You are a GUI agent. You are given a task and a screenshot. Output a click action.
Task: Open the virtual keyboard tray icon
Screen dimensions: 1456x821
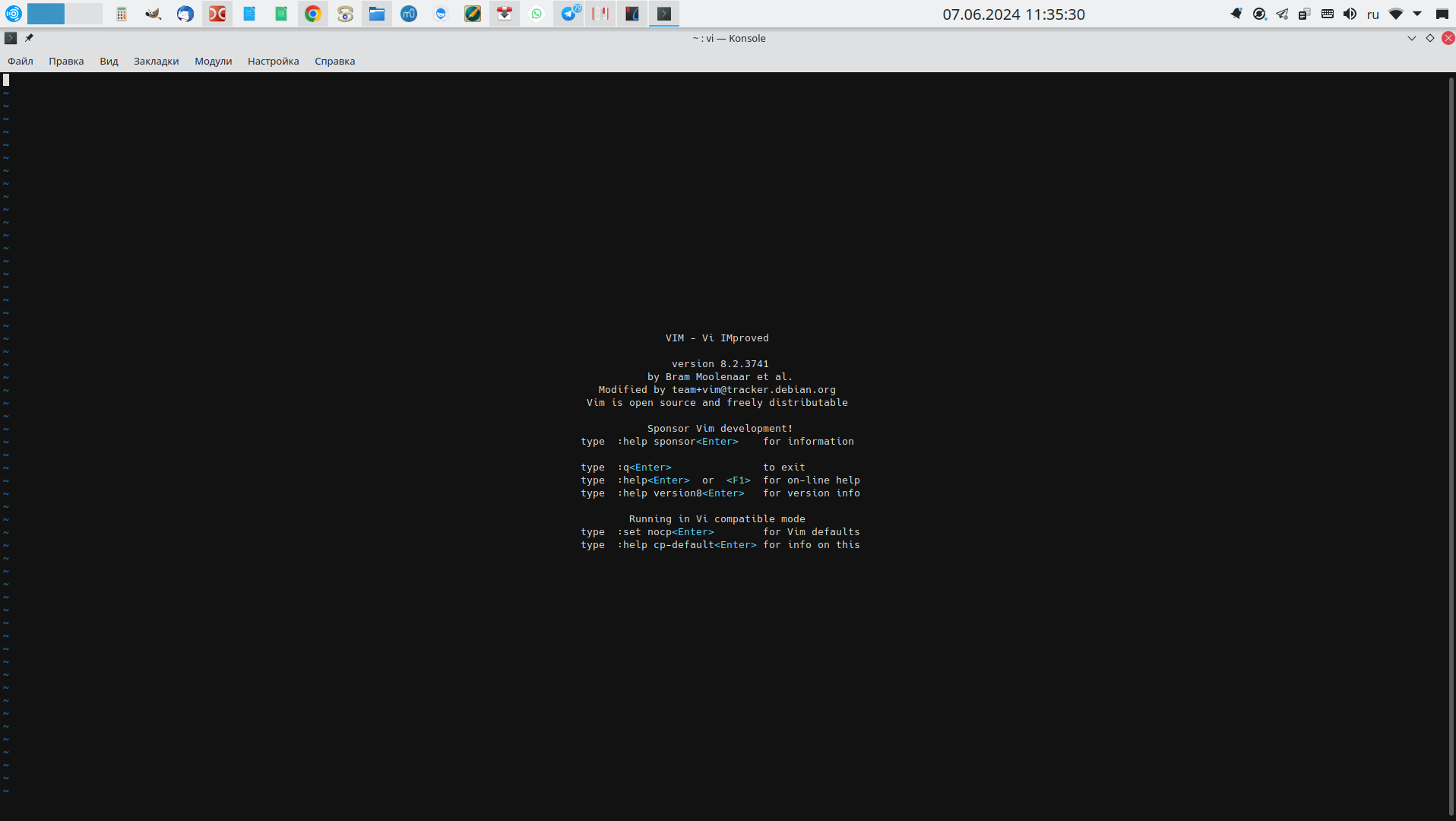coord(1328,14)
